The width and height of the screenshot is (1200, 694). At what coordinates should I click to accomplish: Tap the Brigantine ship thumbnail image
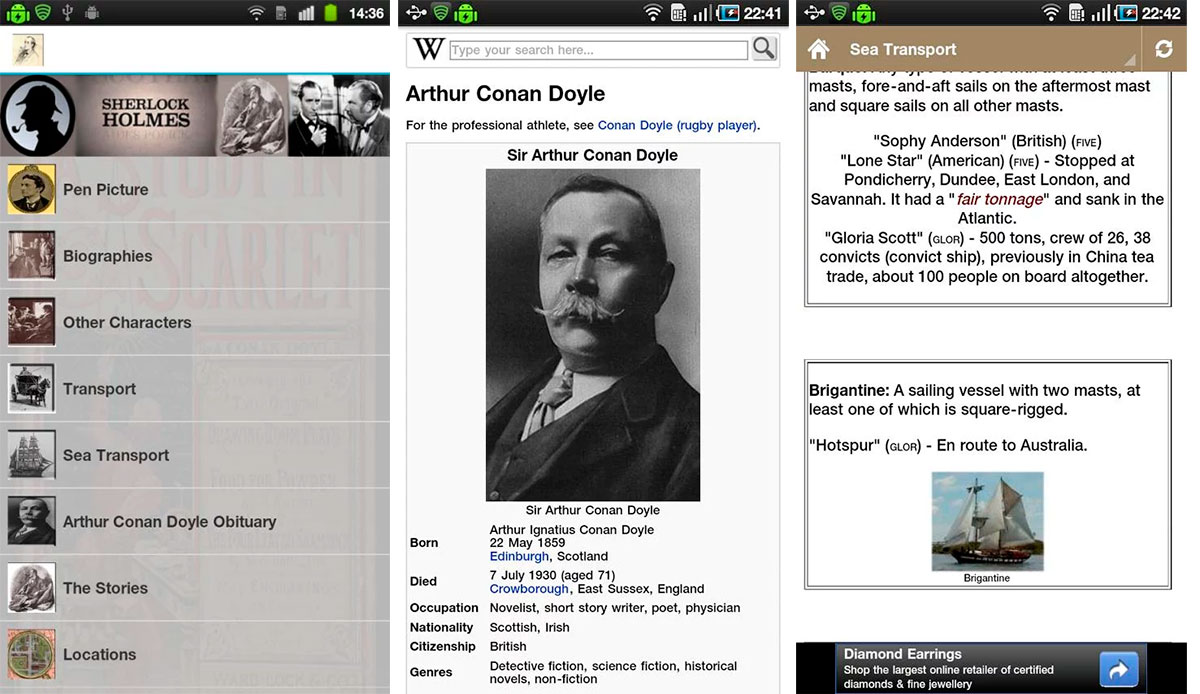click(987, 521)
